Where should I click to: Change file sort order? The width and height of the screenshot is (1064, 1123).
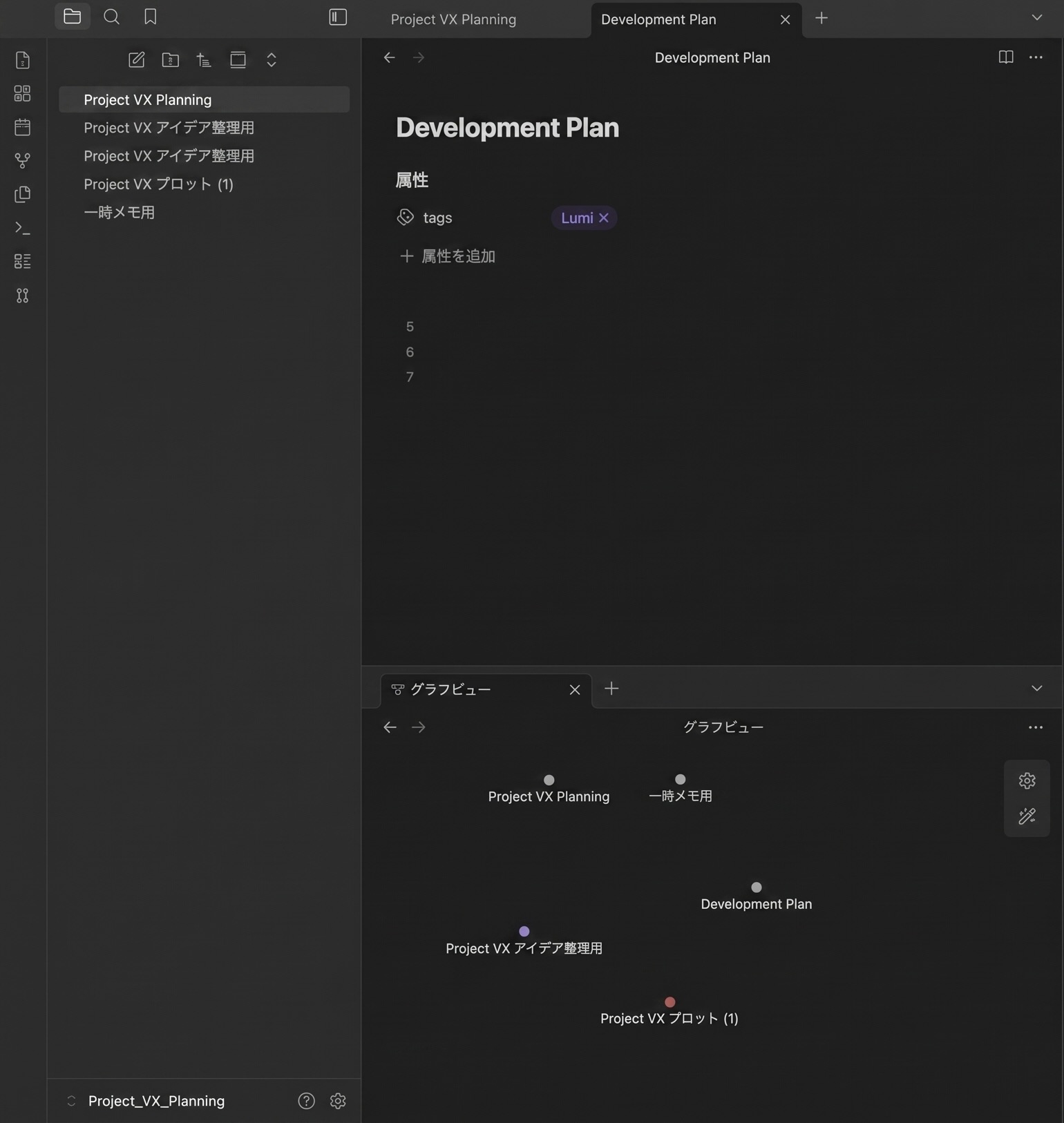point(204,59)
